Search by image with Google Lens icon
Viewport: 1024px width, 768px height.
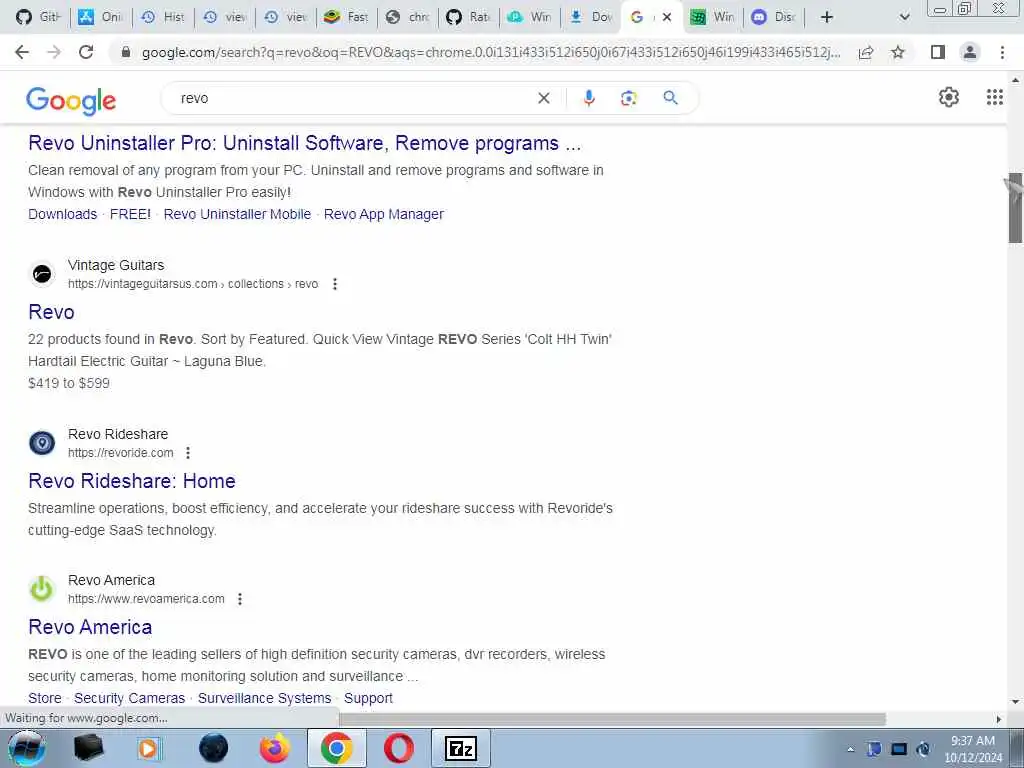click(x=628, y=98)
